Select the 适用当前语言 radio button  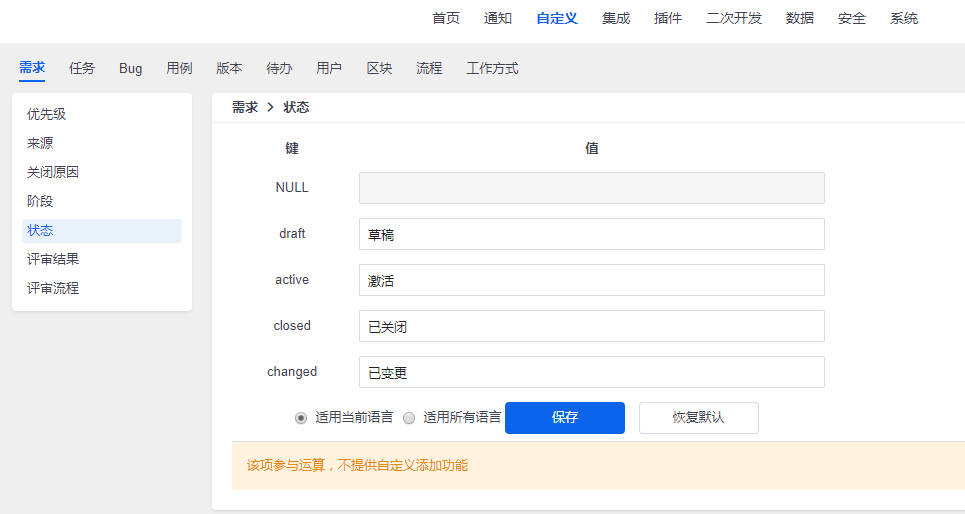pyautogui.click(x=301, y=418)
